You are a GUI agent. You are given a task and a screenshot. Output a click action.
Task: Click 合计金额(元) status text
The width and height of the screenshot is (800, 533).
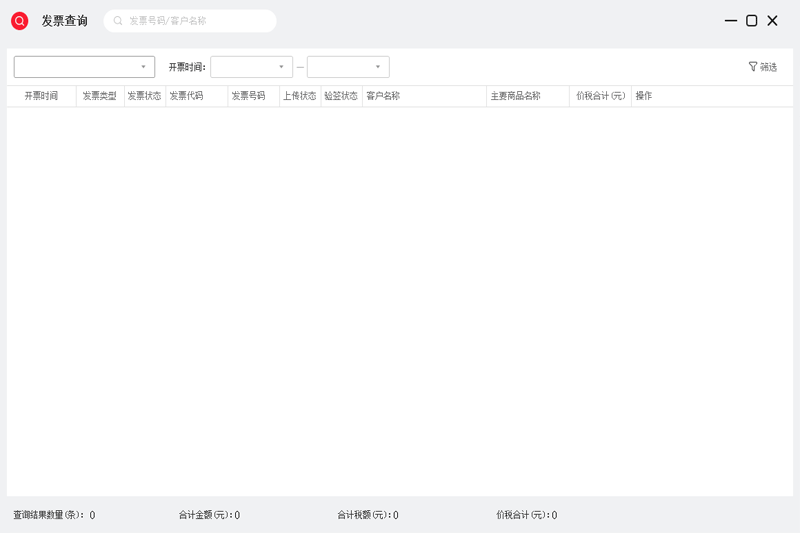[x=209, y=515]
